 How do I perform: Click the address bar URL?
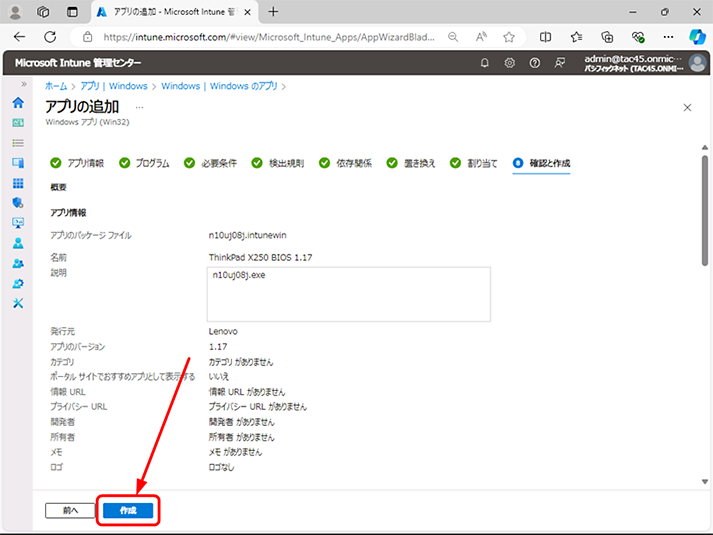tap(269, 37)
